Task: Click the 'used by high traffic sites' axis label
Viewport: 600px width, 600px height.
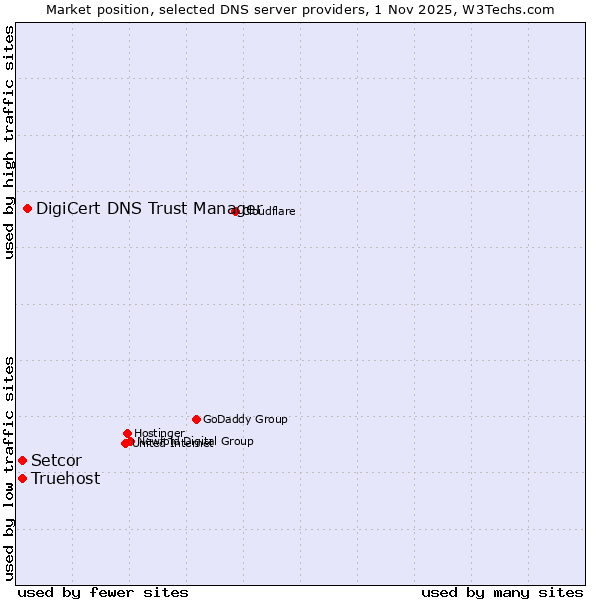Action: pos(9,142)
